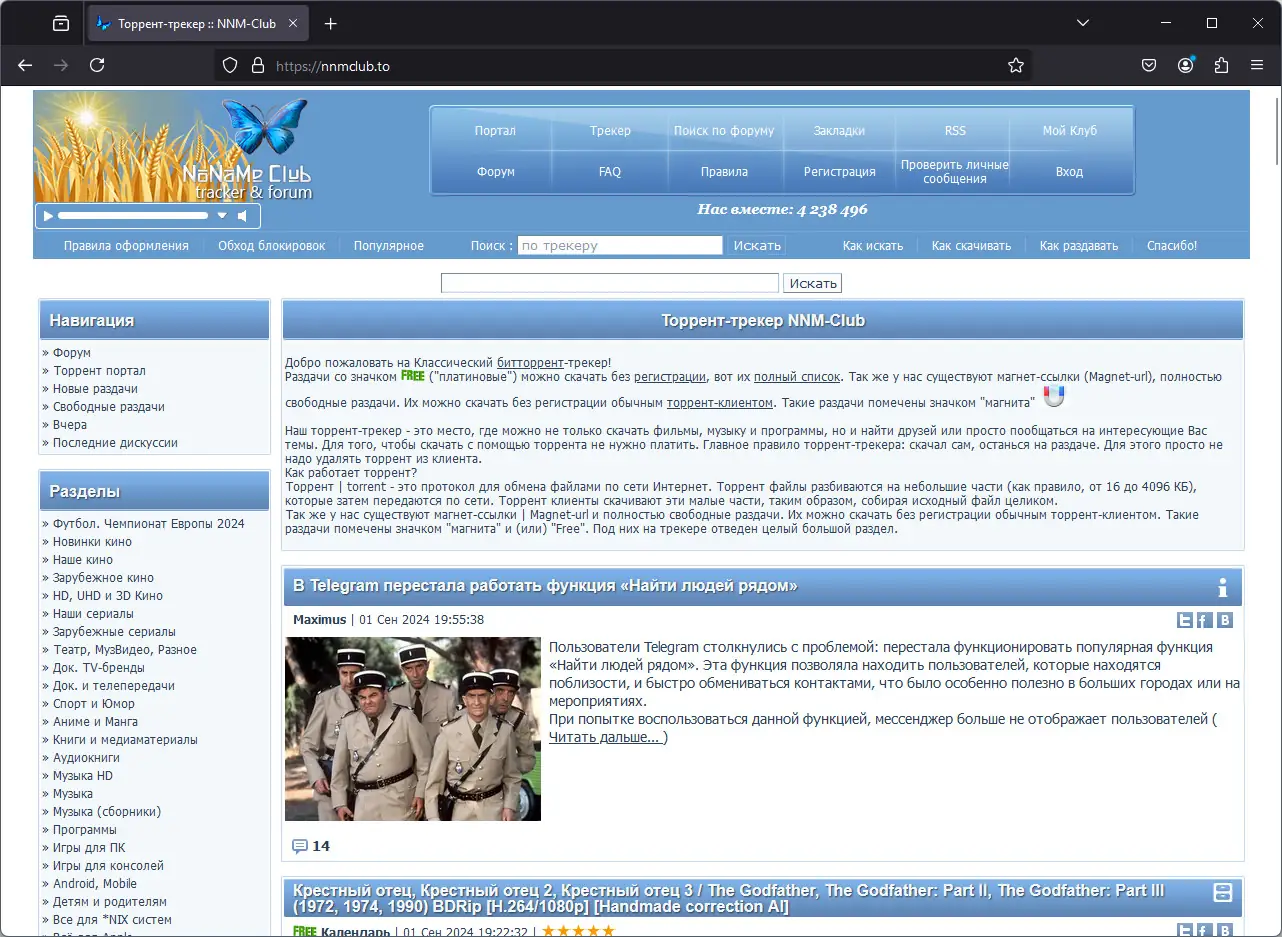Open the Мой Клуб menu item

(1070, 131)
